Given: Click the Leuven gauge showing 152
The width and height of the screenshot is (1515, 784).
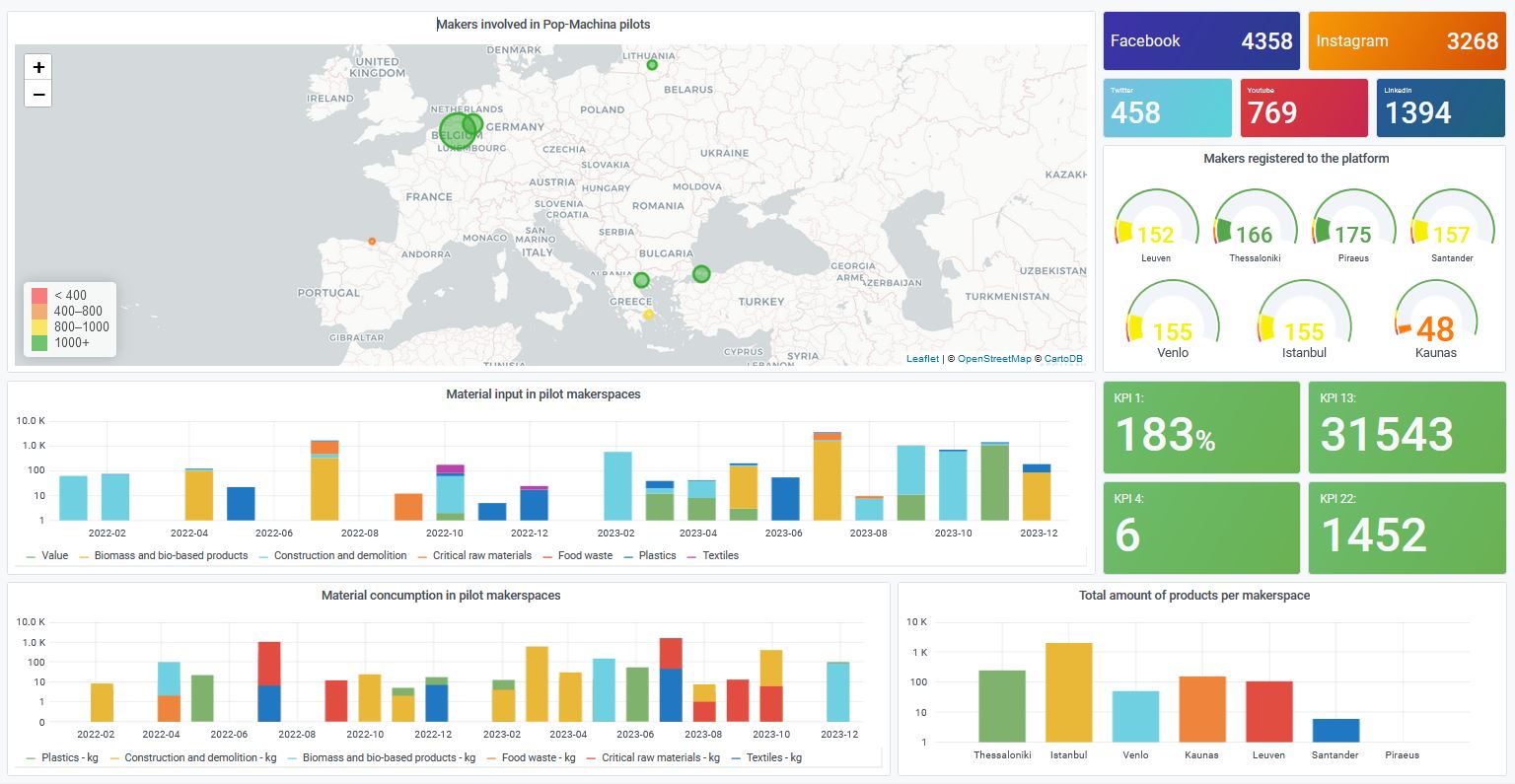Looking at the screenshot, I should (x=1156, y=227).
